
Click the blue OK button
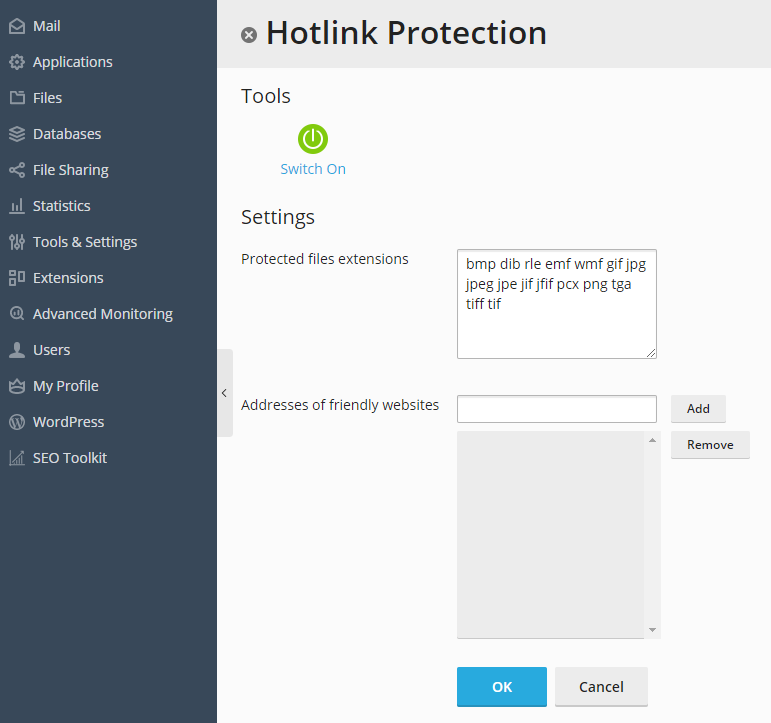[502, 687]
